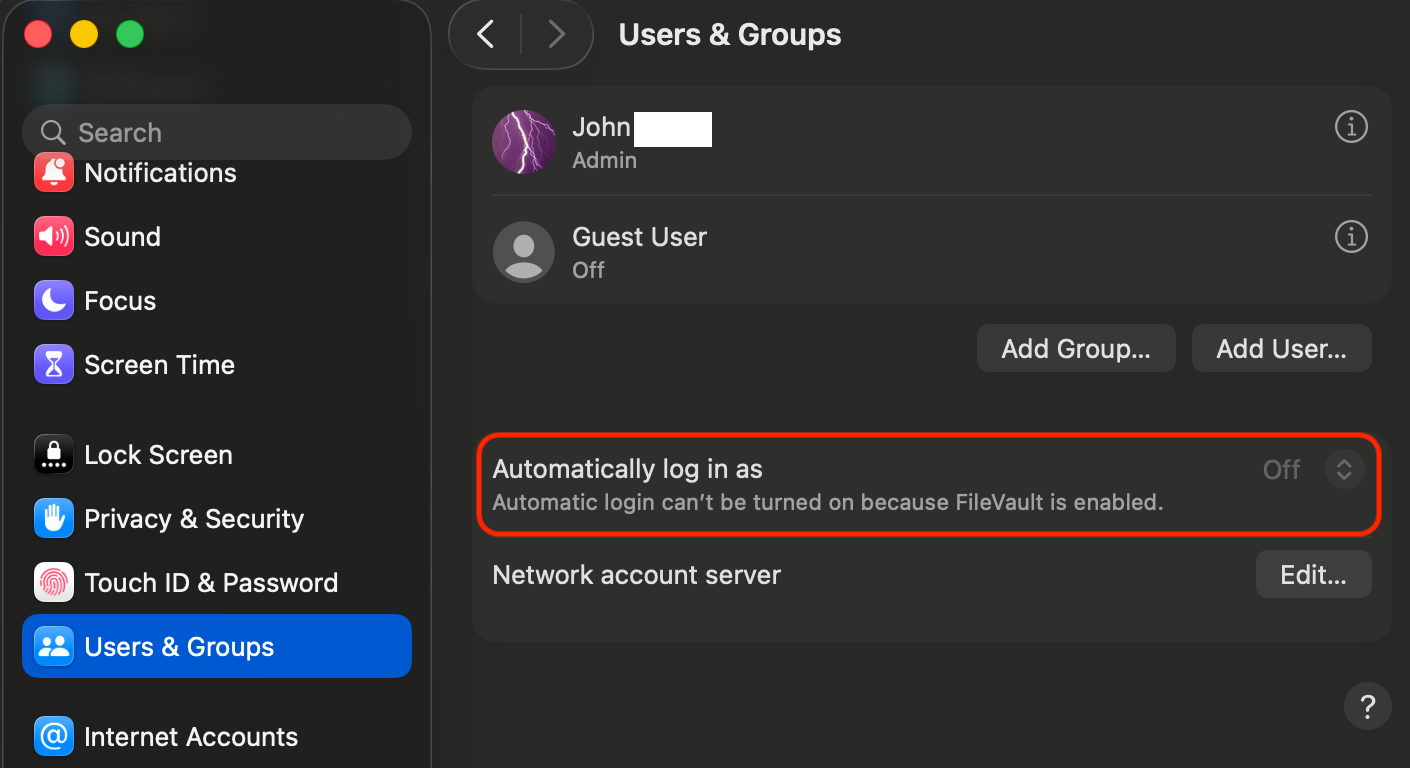Click the Notifications bell icon

coord(54,173)
